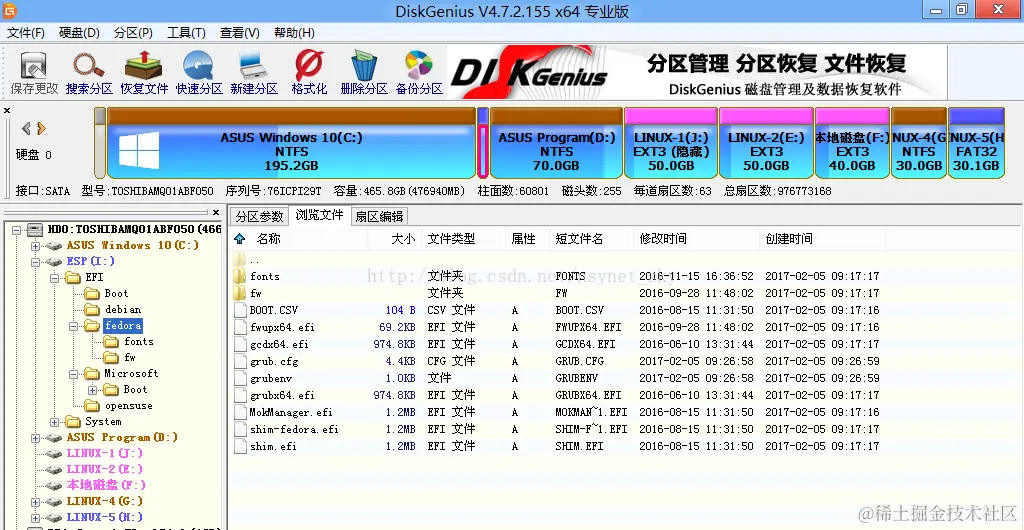Select grubx64.efi file
Screen dimensions: 1024x530
[x=556, y=395]
